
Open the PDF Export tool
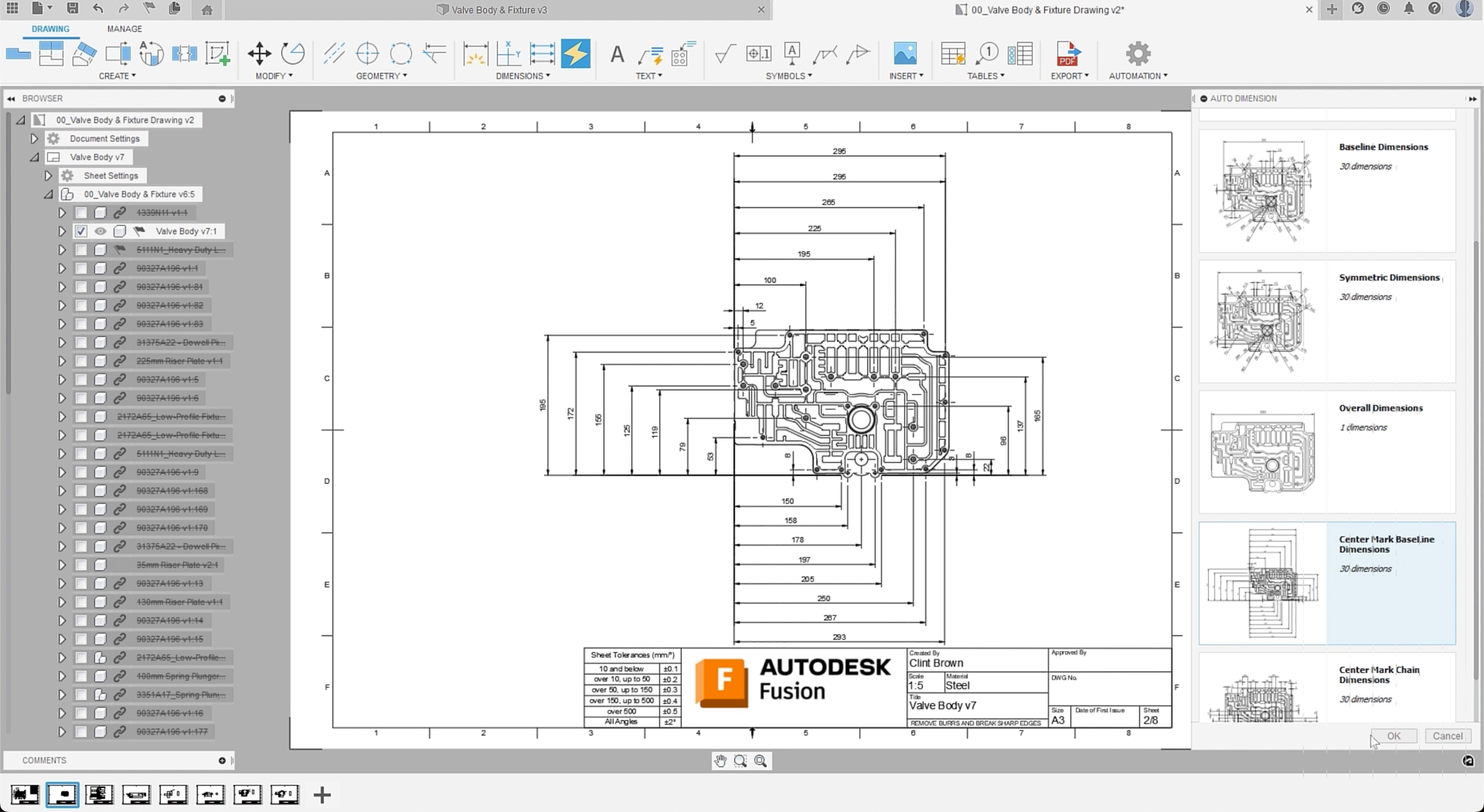tap(1068, 54)
